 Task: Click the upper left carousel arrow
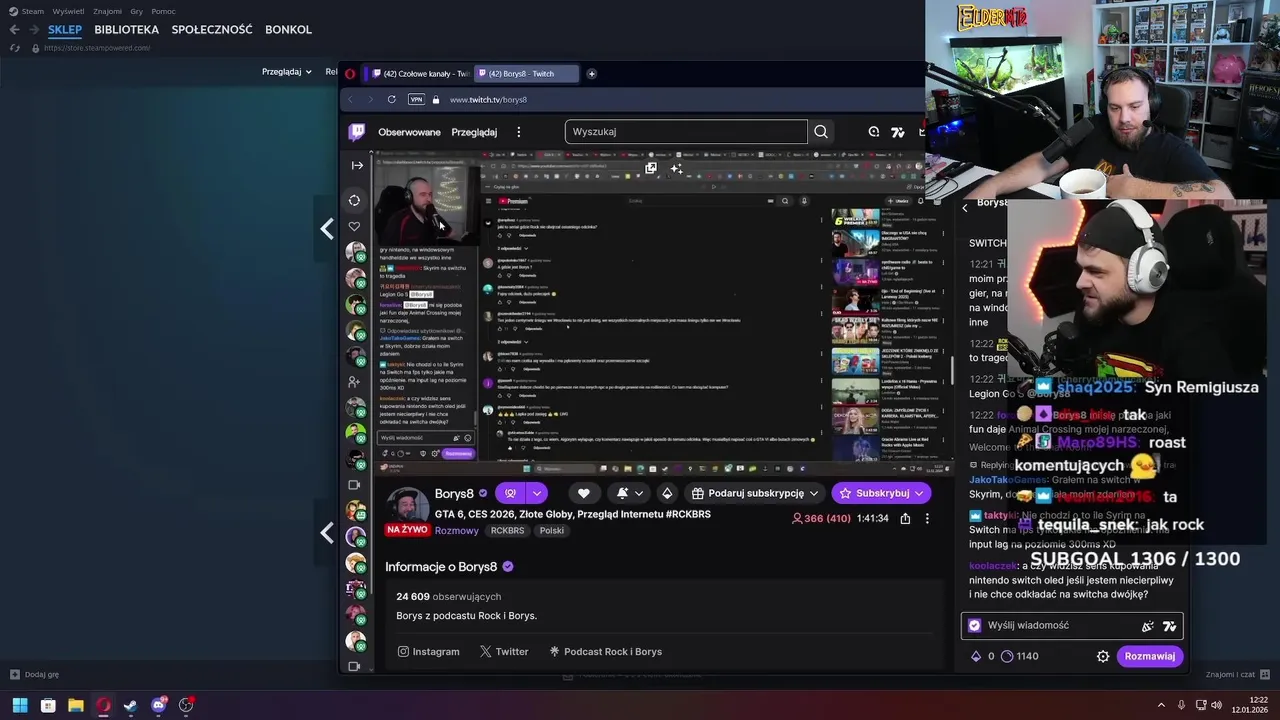[327, 229]
